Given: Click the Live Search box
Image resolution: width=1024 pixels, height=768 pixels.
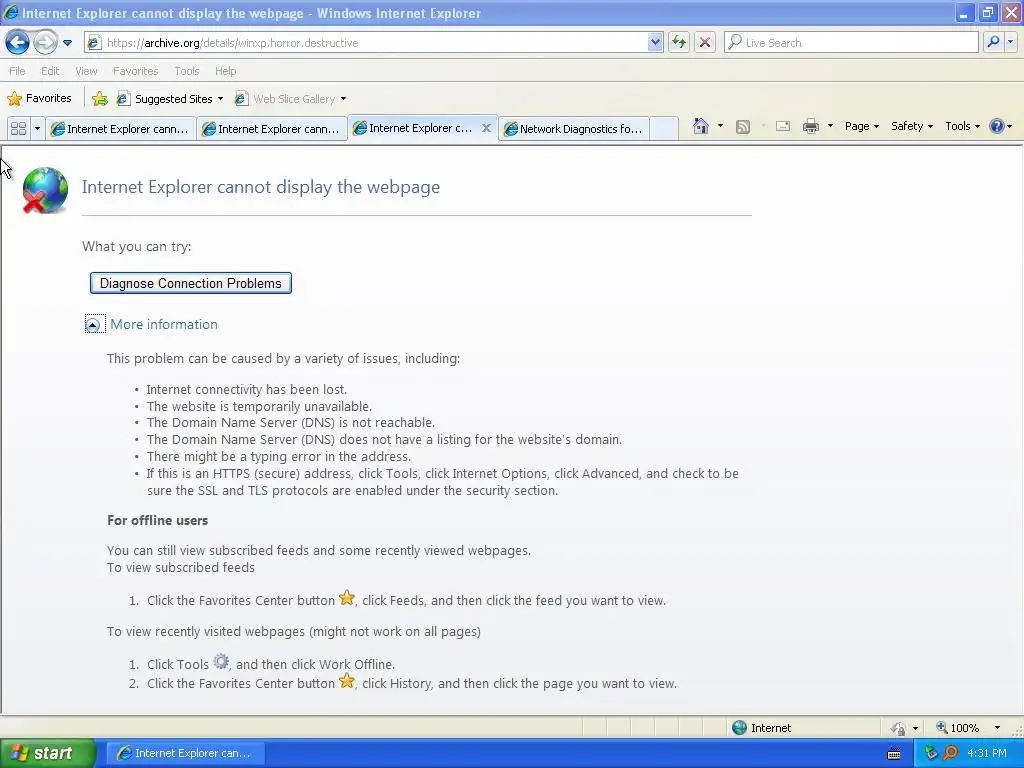Looking at the screenshot, I should [851, 42].
